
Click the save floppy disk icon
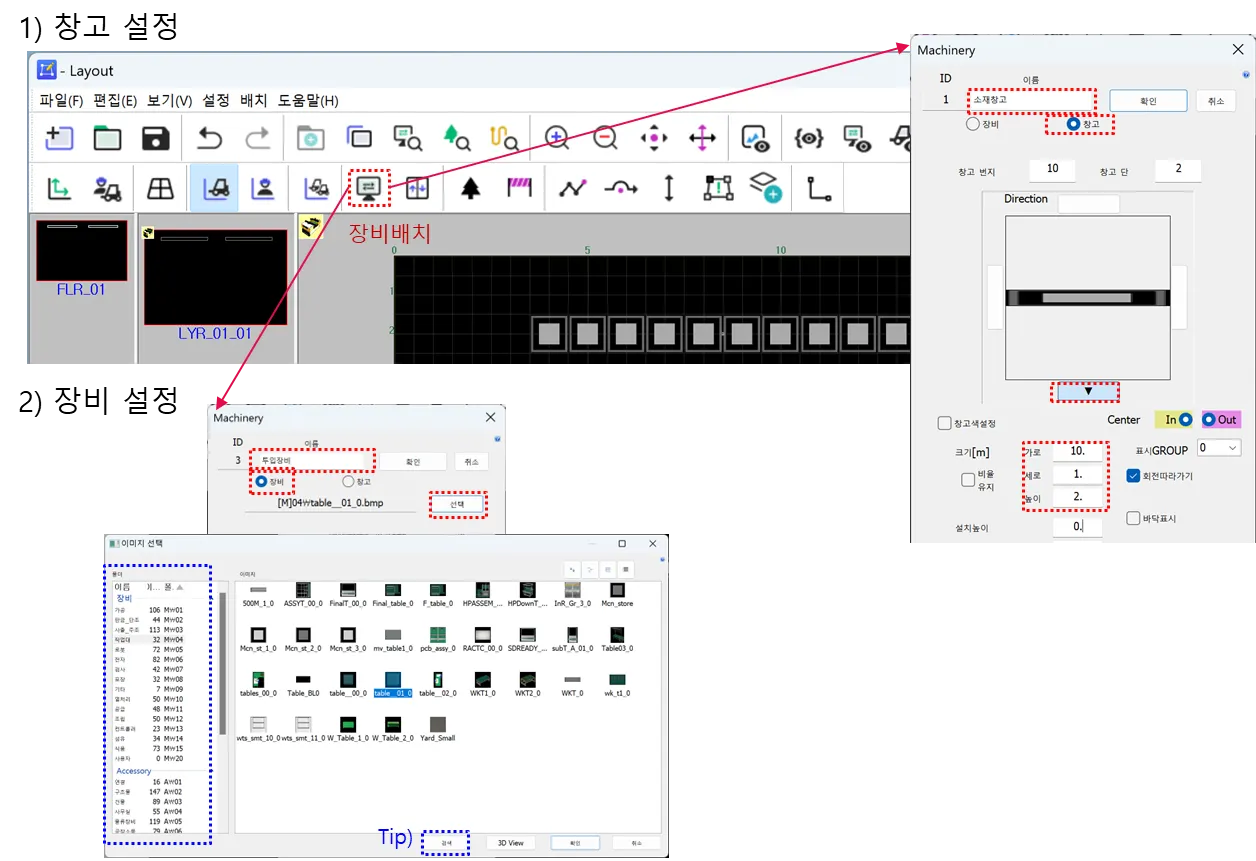(156, 138)
